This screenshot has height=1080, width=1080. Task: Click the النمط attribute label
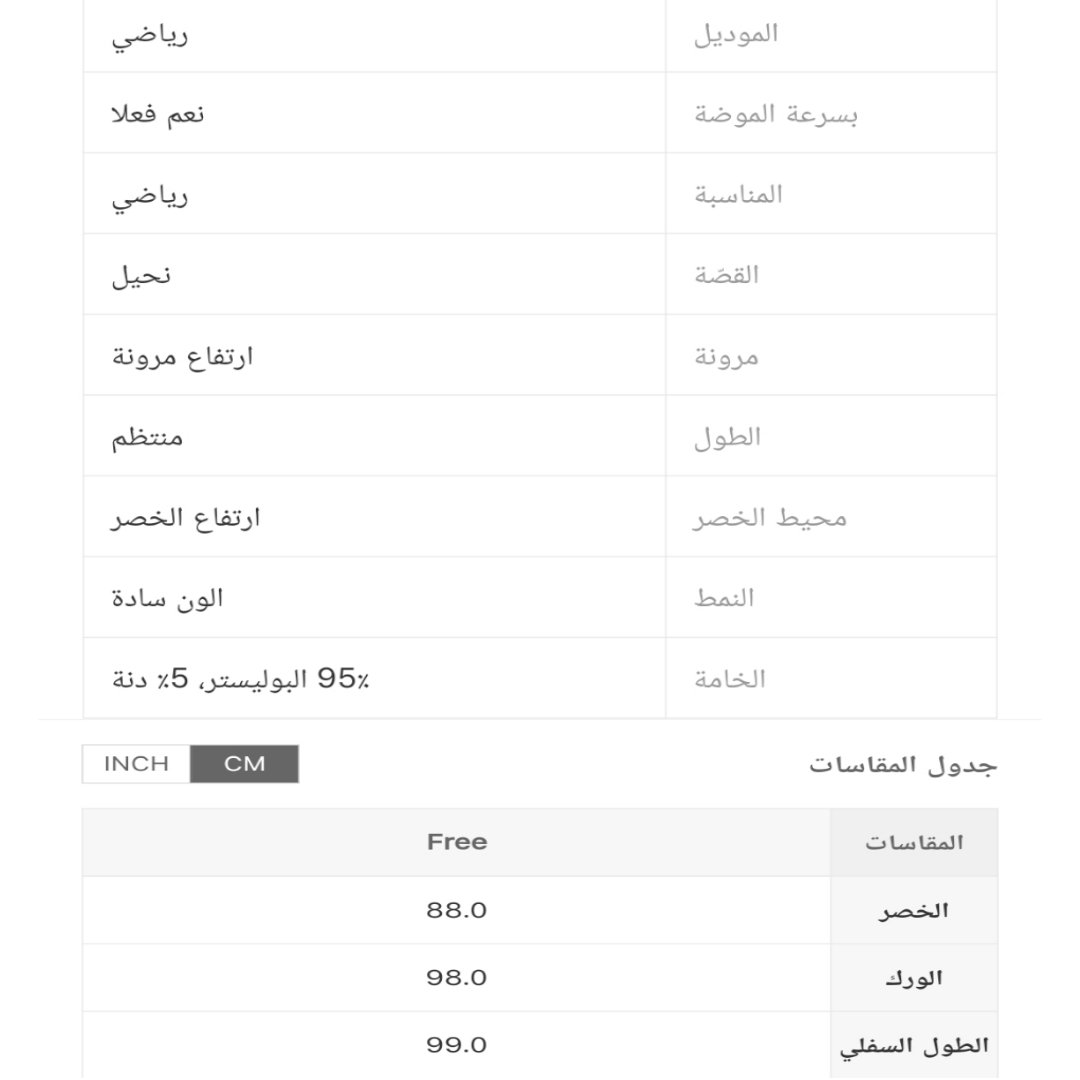pos(724,598)
